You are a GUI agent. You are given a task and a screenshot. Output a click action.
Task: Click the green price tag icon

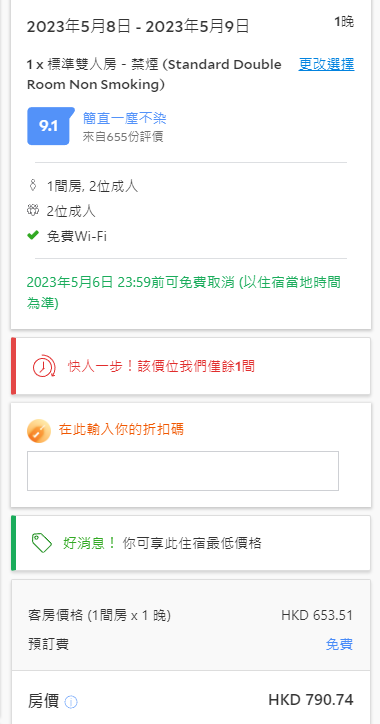pos(42,543)
